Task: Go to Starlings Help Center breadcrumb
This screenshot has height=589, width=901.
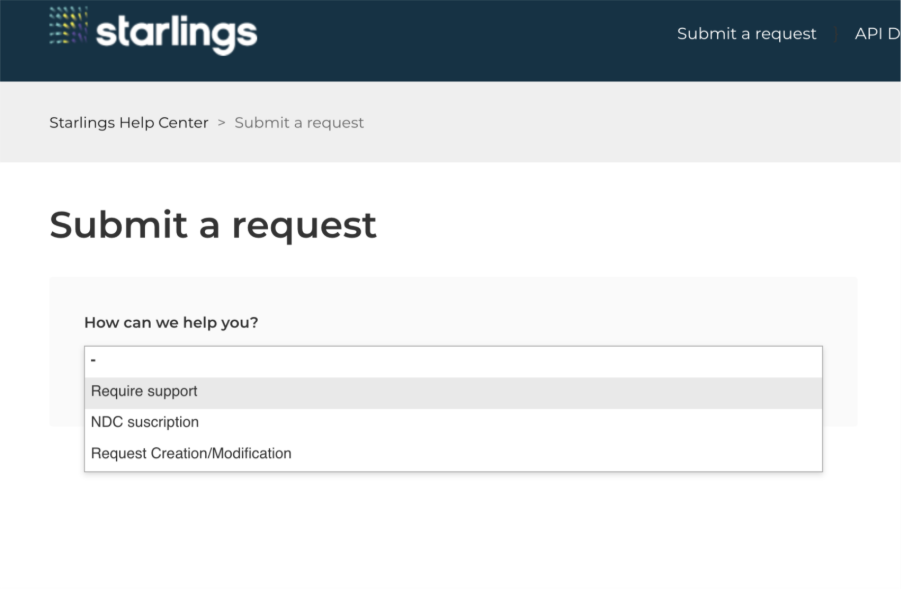Action: pos(129,123)
